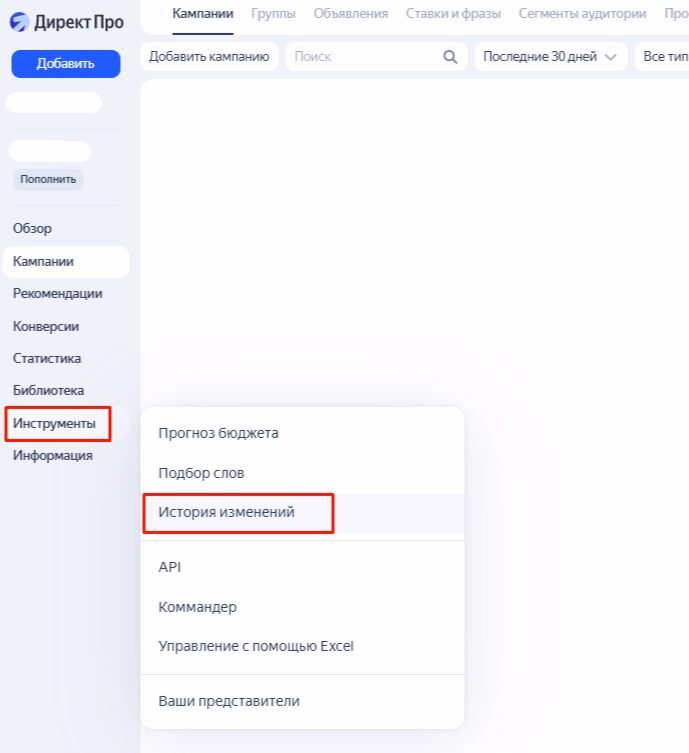
Task: Go to Сегменты аудитории tab
Action: (x=582, y=13)
